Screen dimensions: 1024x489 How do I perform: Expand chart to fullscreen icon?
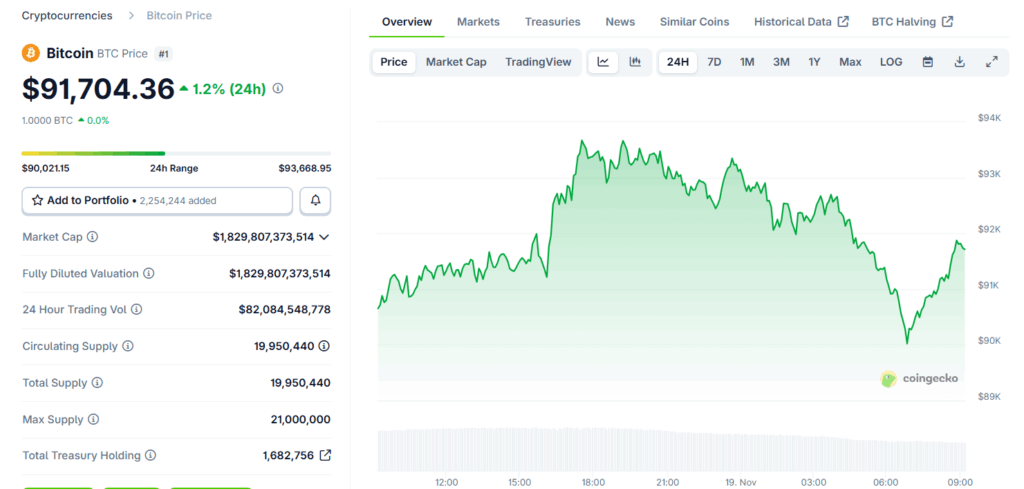[x=991, y=62]
